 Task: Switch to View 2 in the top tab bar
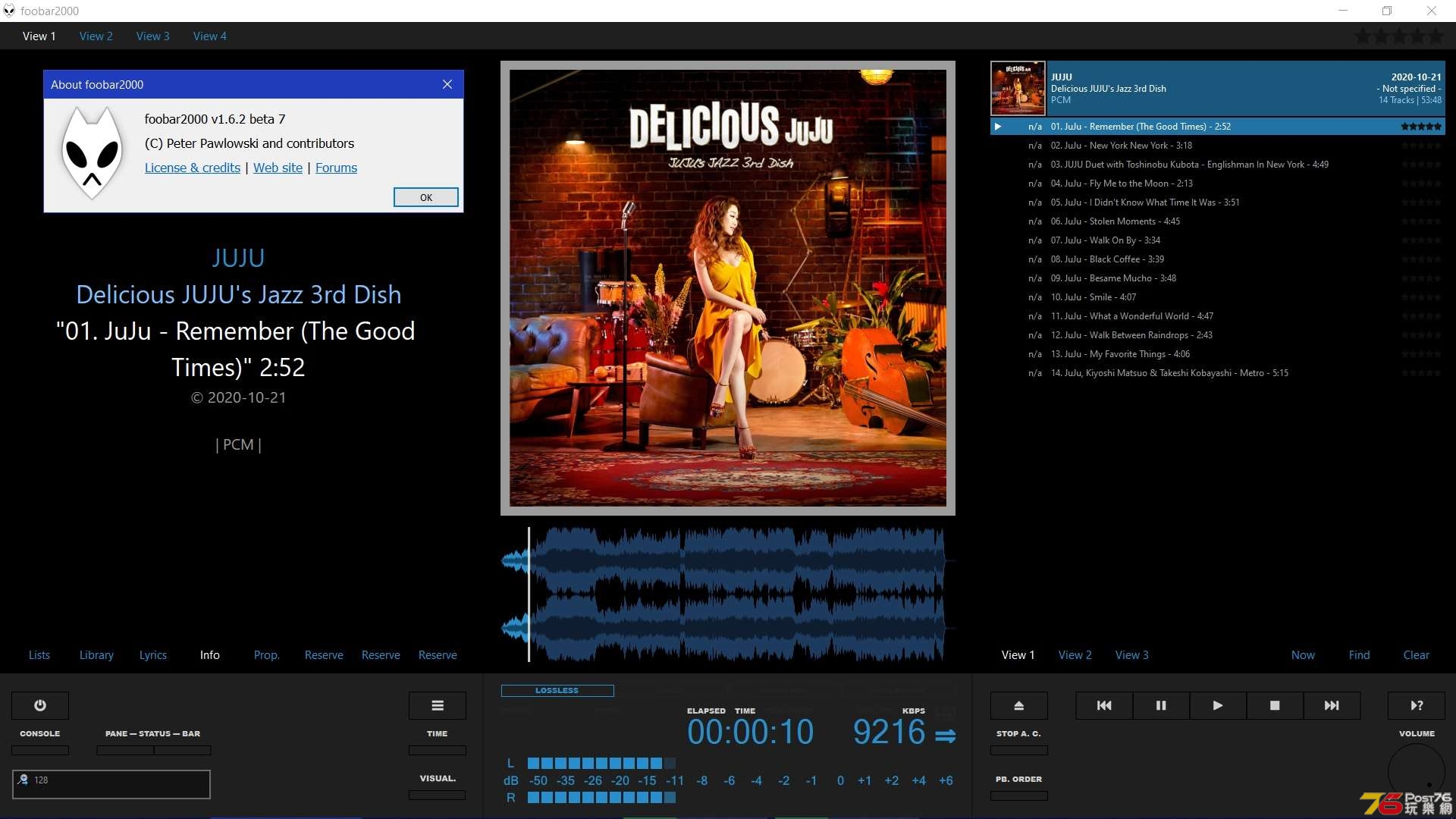coord(96,36)
